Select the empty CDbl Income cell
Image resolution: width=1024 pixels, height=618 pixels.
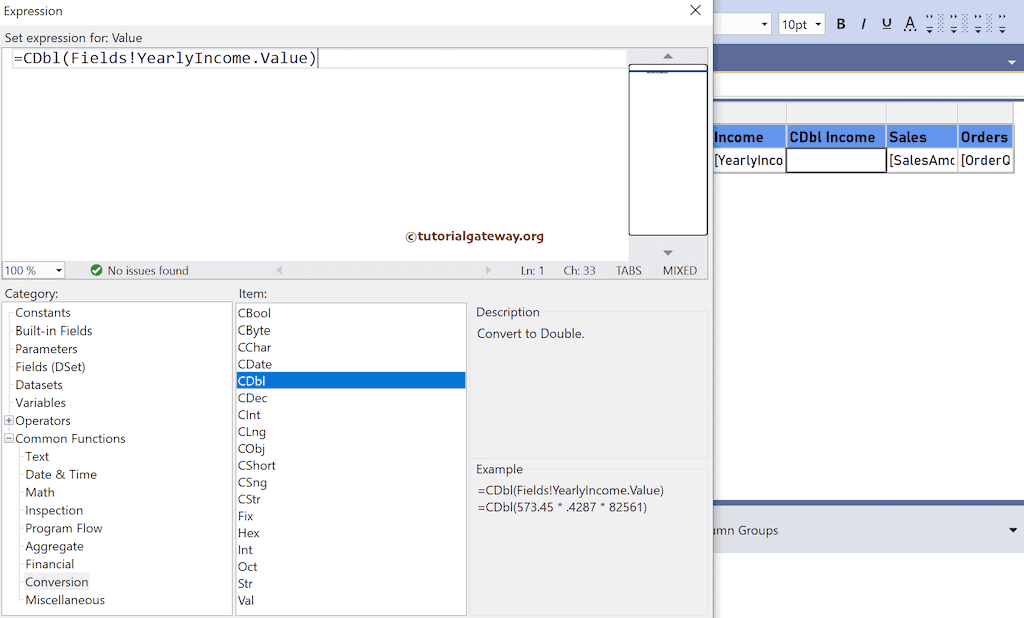click(836, 160)
